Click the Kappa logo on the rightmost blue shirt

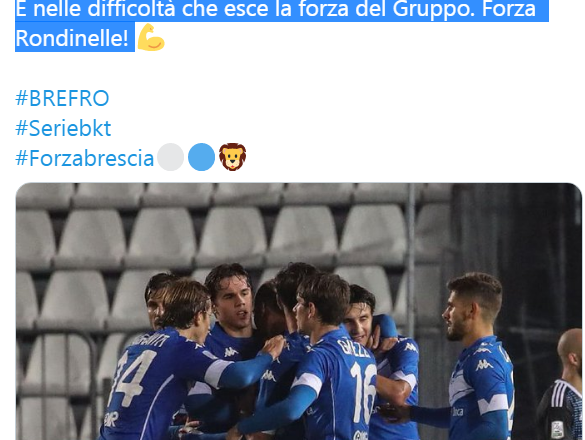484,365
